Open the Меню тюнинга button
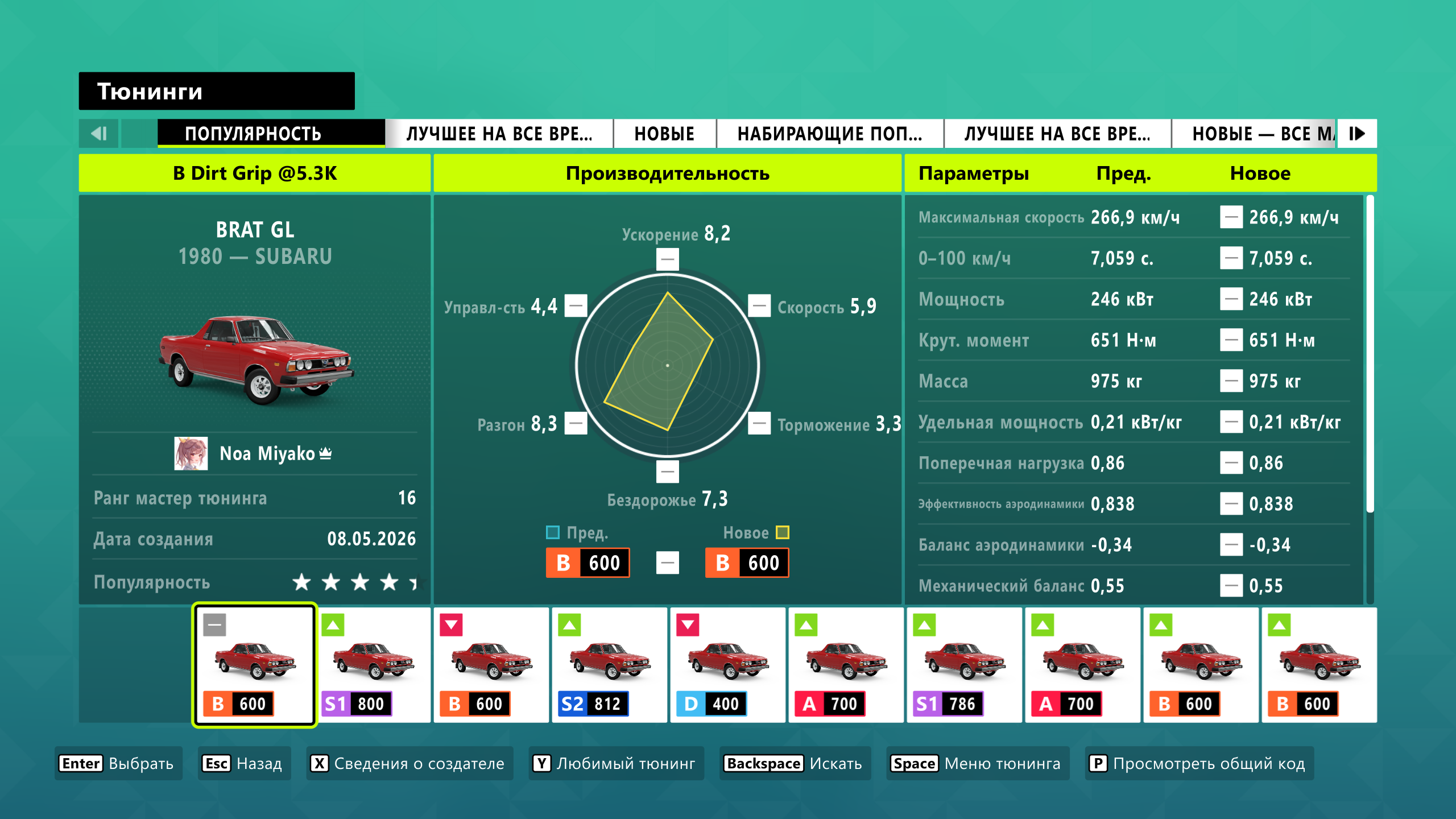 coord(978,763)
